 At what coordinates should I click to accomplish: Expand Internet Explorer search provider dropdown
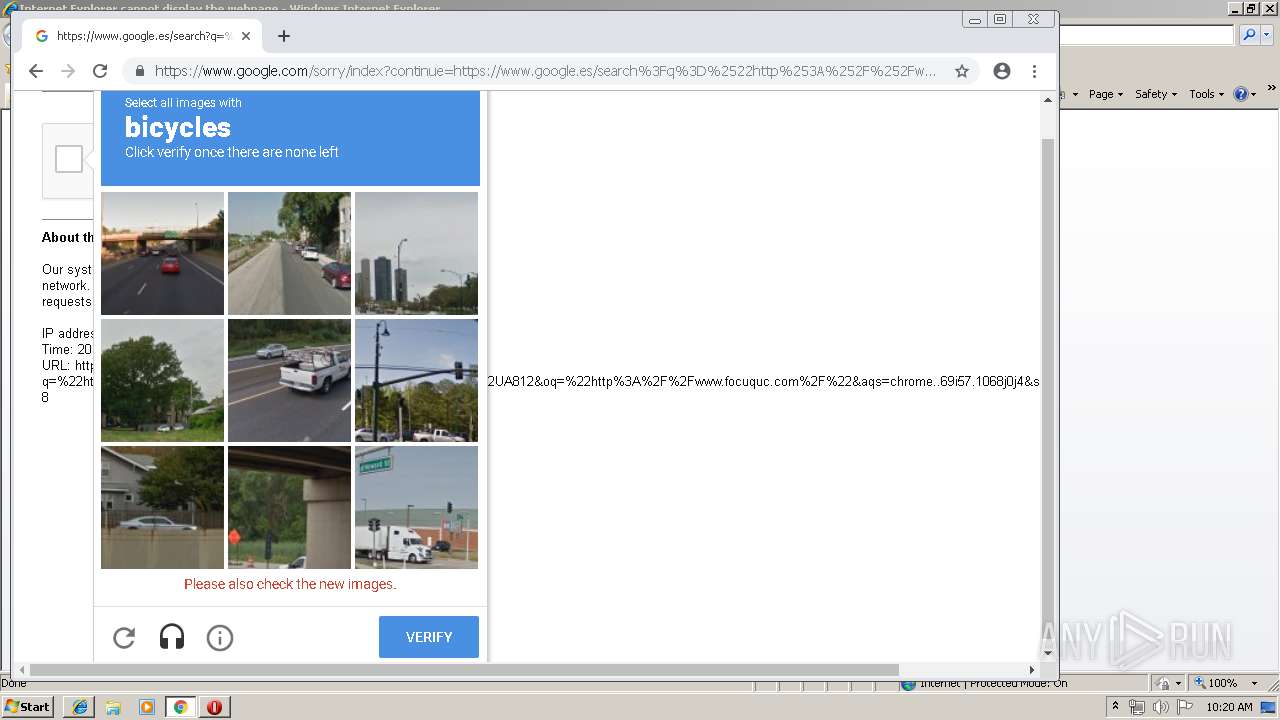pyautogui.click(x=1266, y=35)
